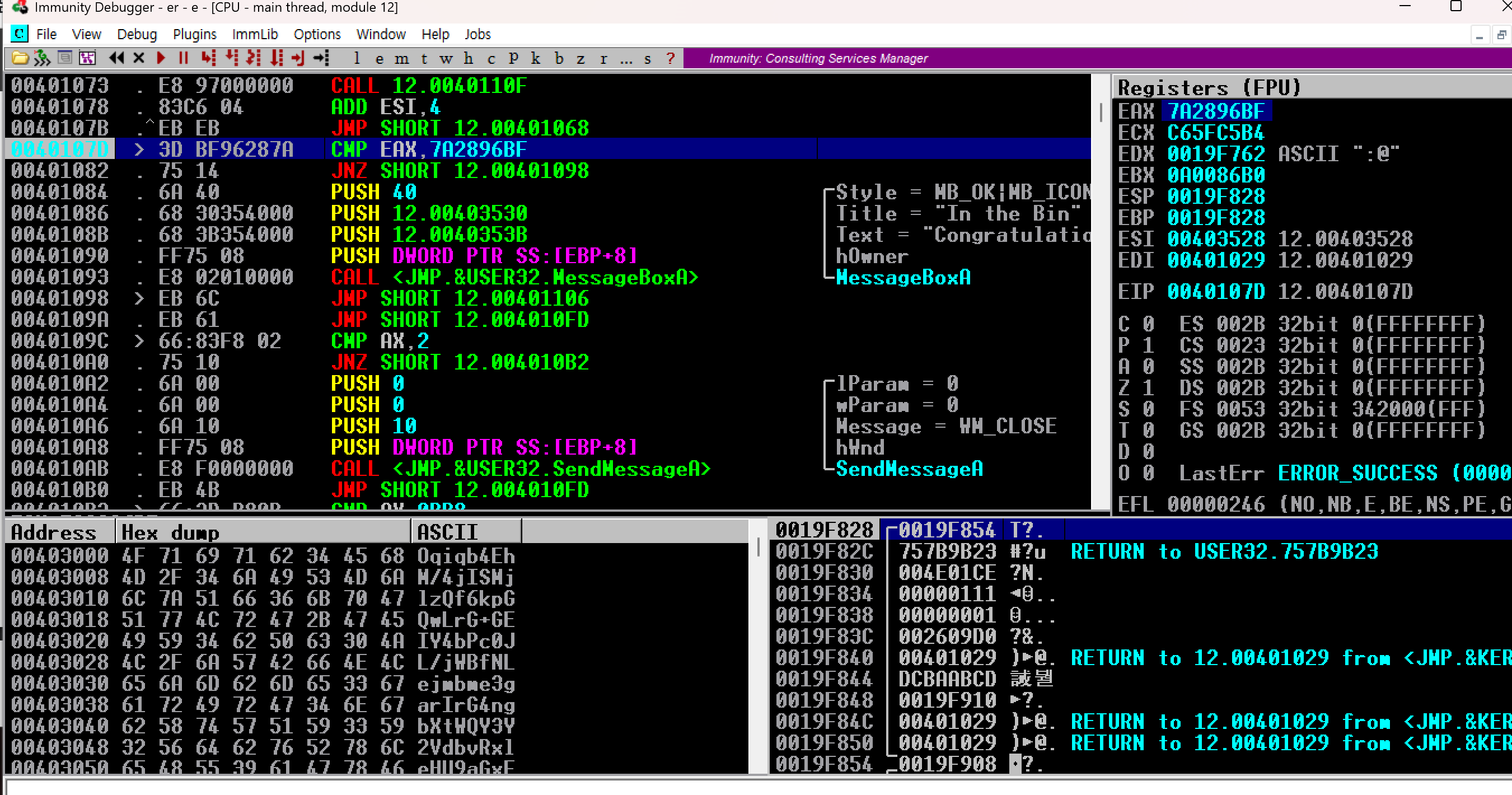Open Memory map with 'm' button

pos(401,59)
